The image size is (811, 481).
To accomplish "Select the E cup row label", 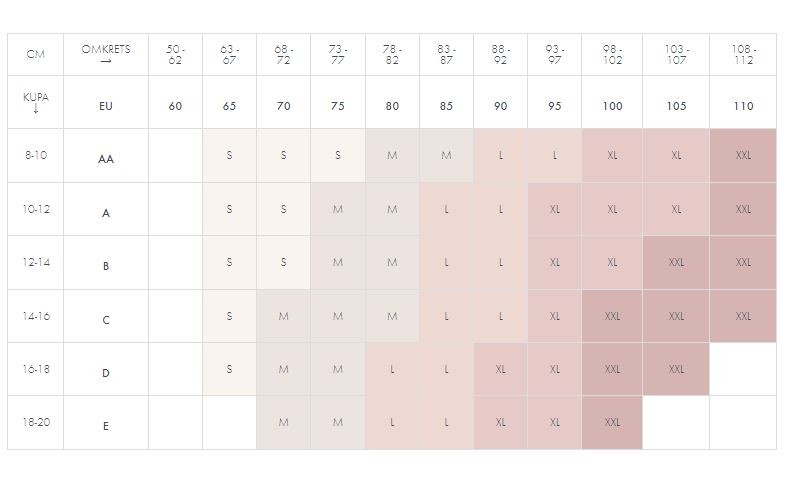I will click(x=106, y=426).
